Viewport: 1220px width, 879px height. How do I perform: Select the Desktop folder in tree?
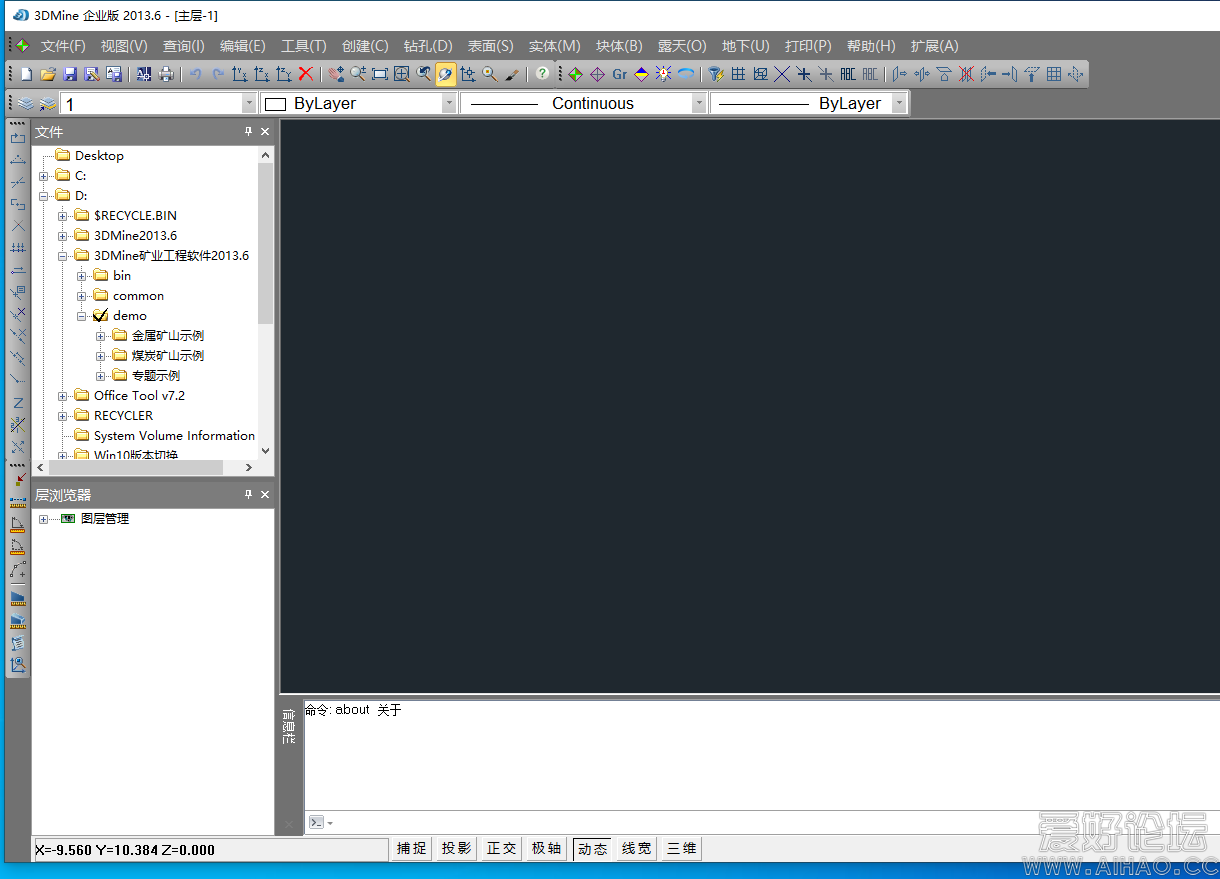point(99,155)
